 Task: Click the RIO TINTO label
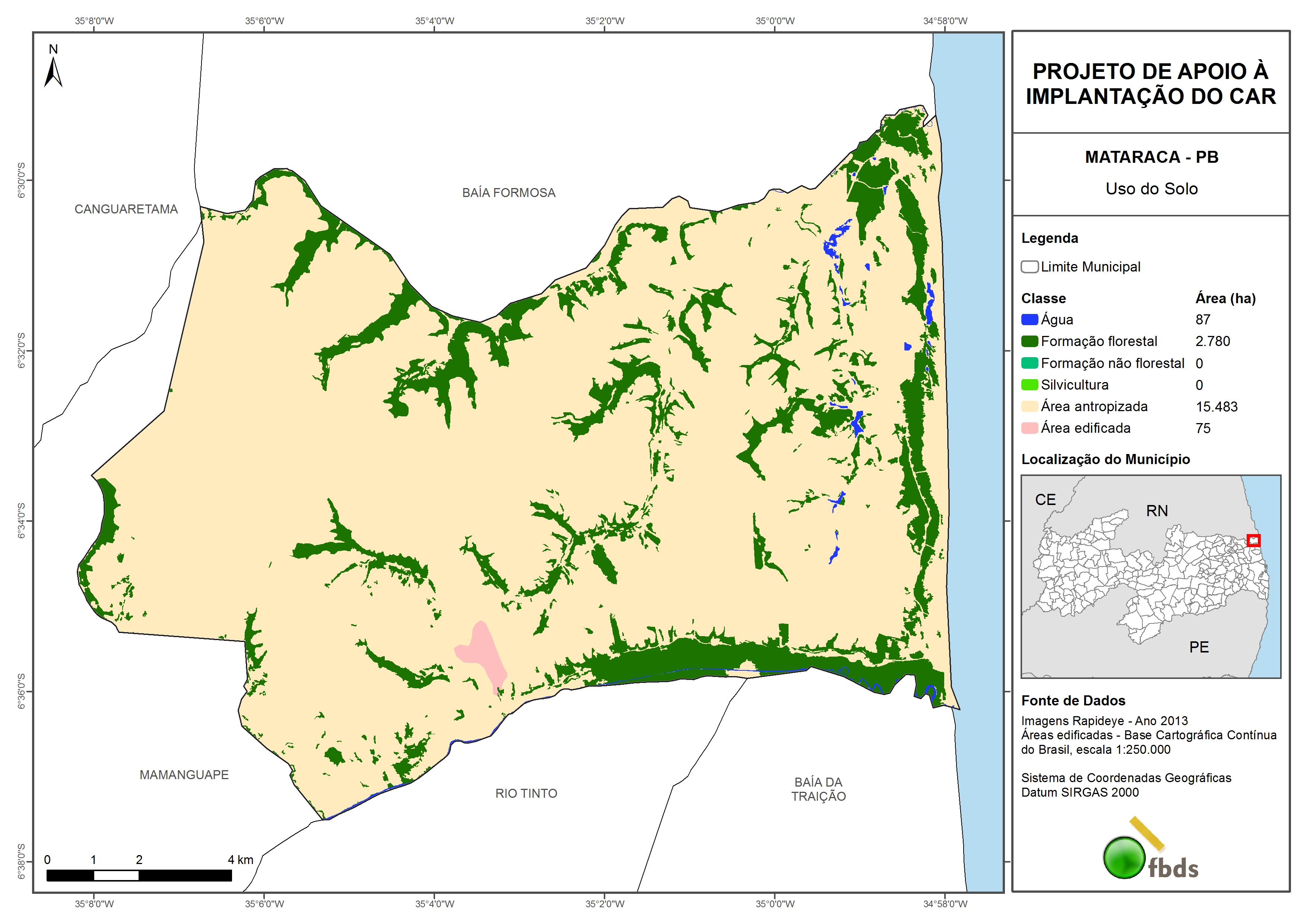[526, 793]
